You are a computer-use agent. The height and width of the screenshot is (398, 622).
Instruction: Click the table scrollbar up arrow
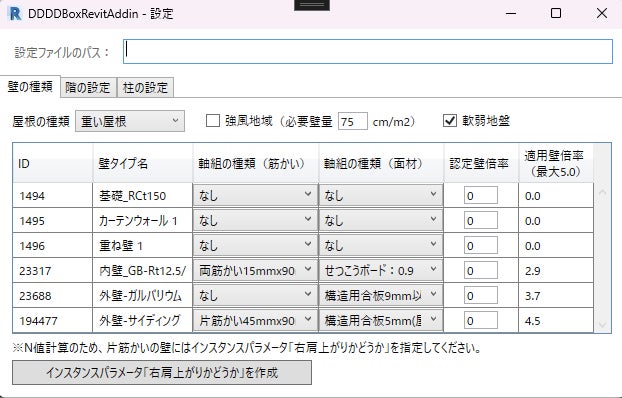(x=602, y=192)
